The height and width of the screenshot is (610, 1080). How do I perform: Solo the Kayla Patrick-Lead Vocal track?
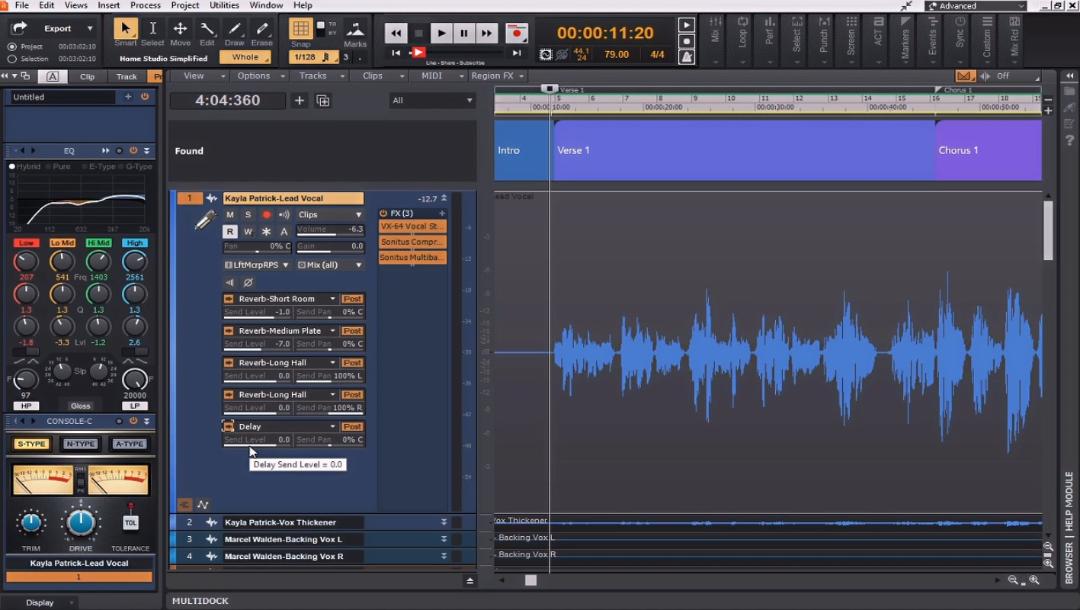point(248,214)
